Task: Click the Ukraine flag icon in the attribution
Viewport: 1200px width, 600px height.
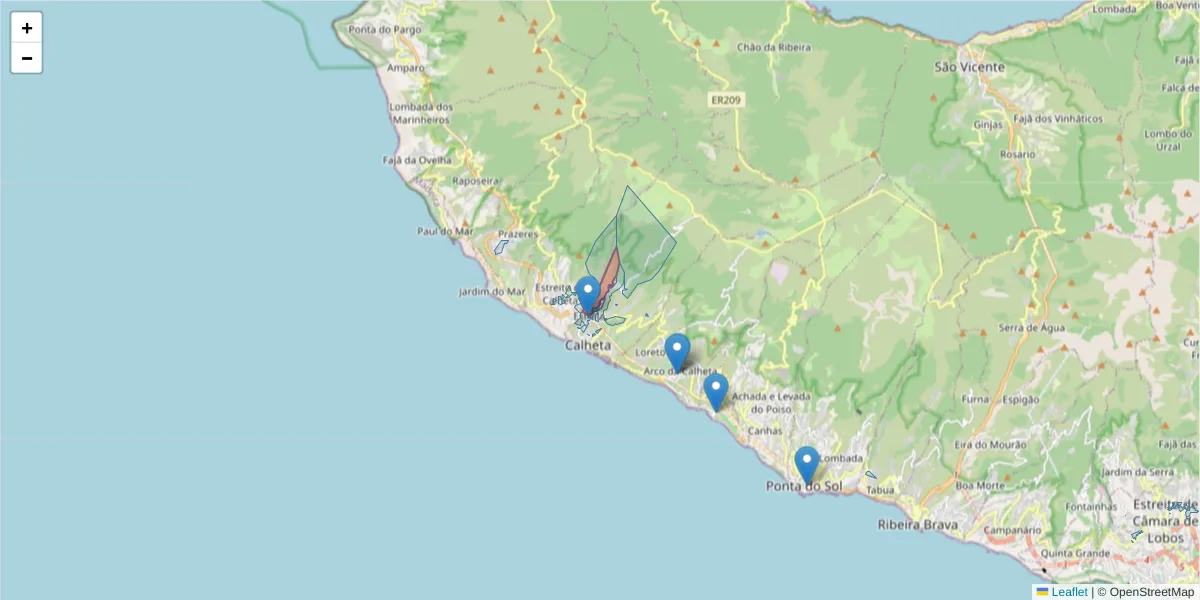Action: tap(1042, 592)
